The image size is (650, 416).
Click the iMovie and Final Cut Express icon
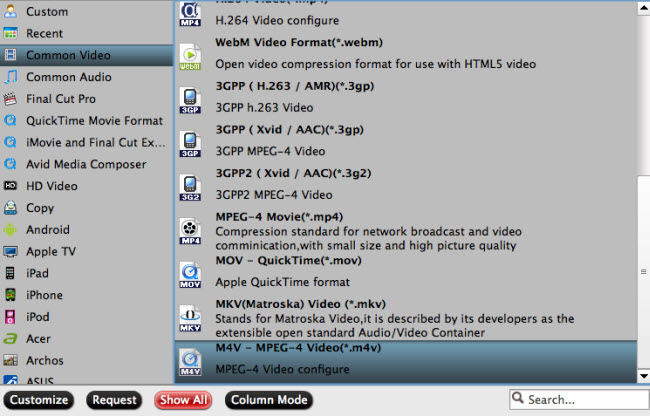click(x=10, y=142)
